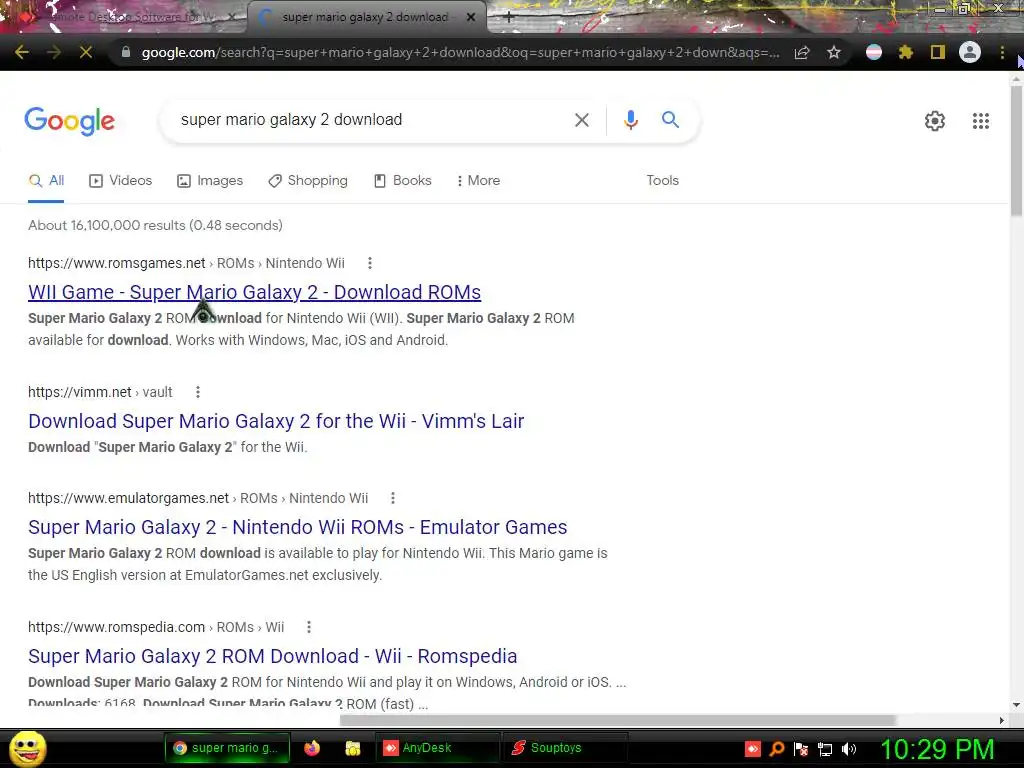Open Chrome's three-dot main menu
Viewport: 1024px width, 768px height.
[x=1002, y=52]
